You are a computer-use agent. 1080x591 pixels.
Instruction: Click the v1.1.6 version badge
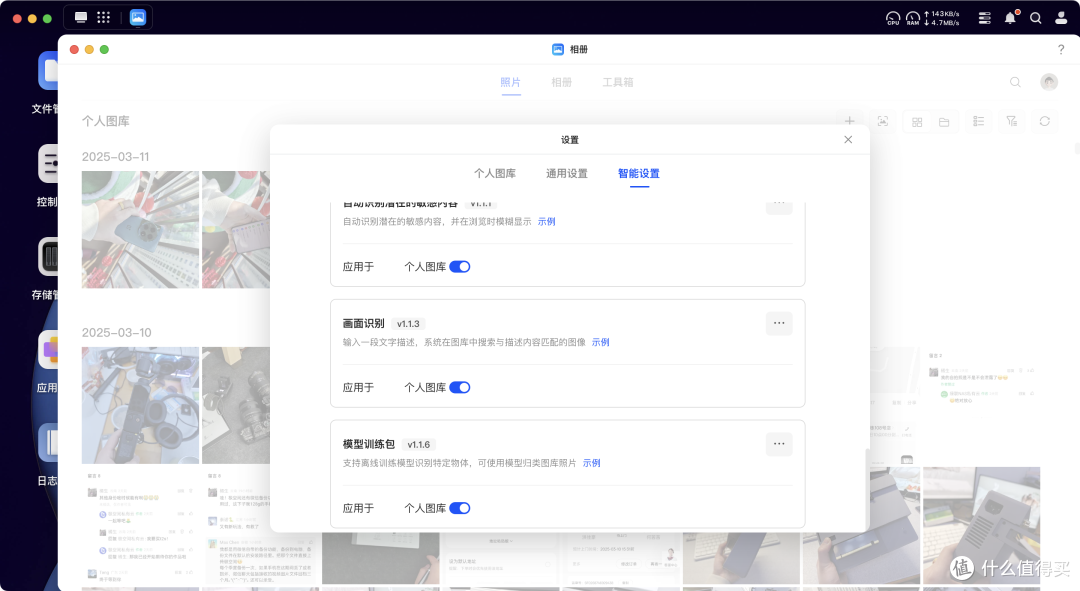tap(419, 444)
